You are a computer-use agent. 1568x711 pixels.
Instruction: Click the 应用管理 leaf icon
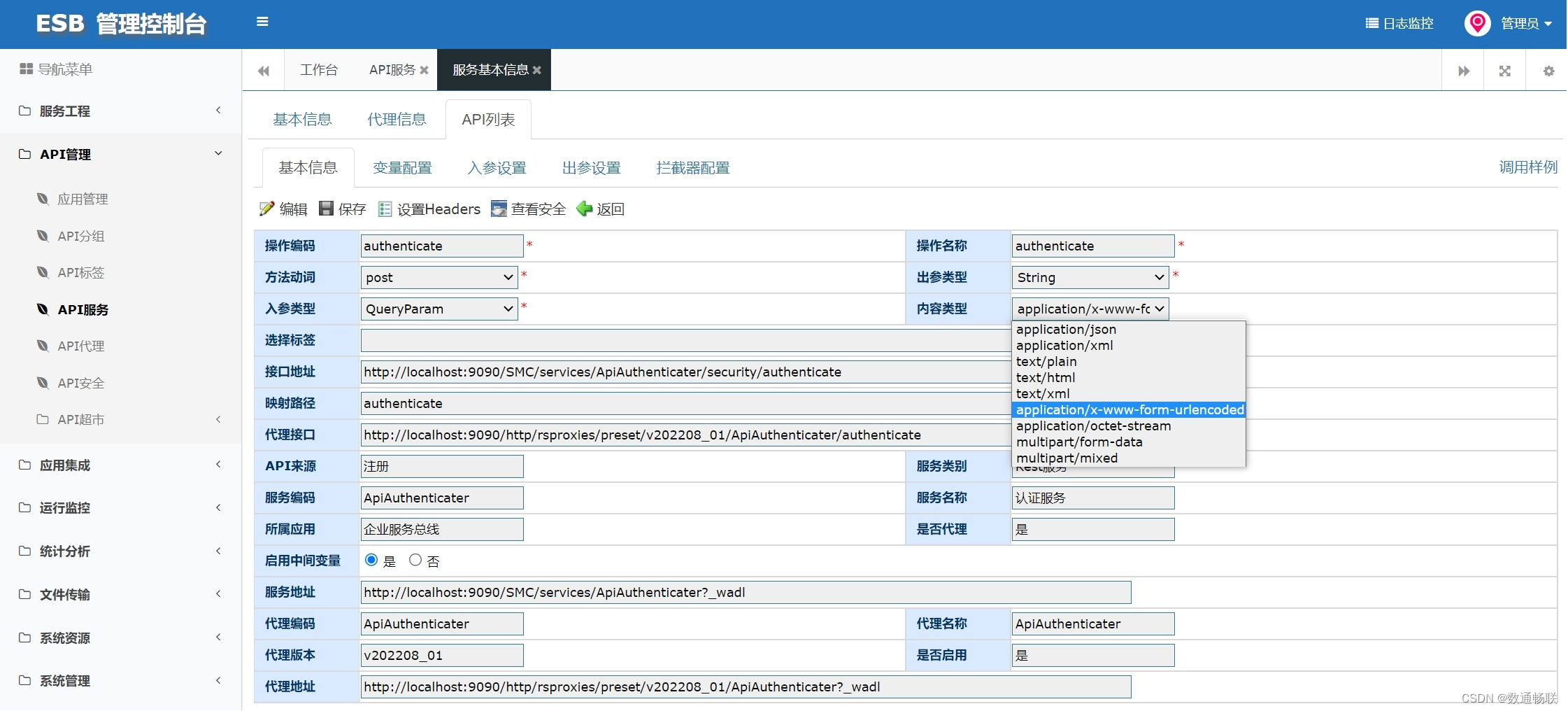click(43, 199)
